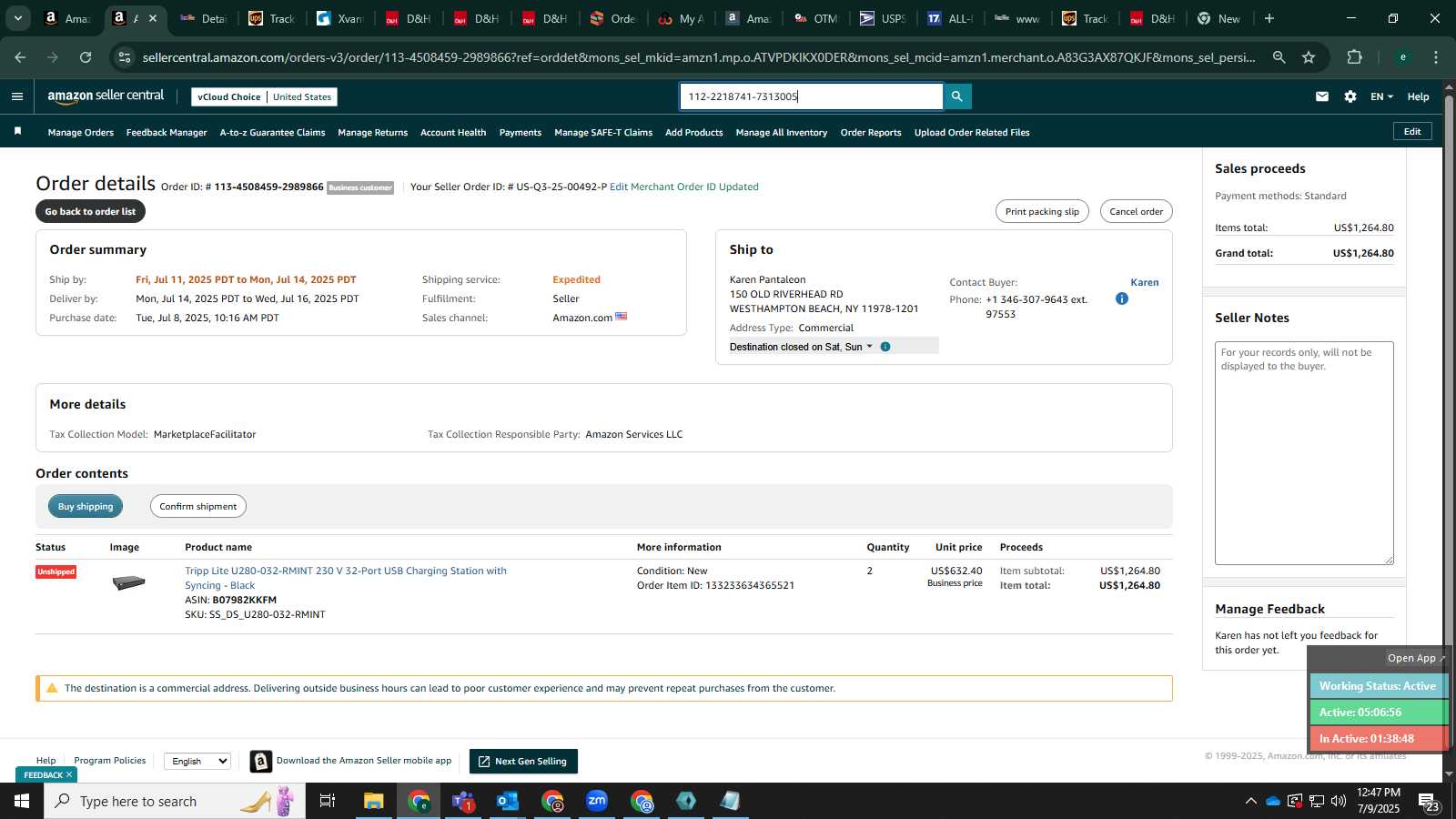This screenshot has height=819, width=1456.
Task: Click the phone info icon beside ext. number
Action: click(x=1122, y=298)
